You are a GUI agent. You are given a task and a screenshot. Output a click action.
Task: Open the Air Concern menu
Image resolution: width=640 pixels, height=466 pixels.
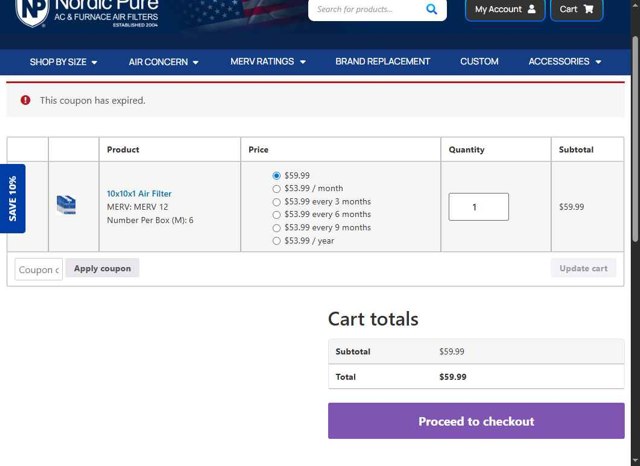(163, 62)
